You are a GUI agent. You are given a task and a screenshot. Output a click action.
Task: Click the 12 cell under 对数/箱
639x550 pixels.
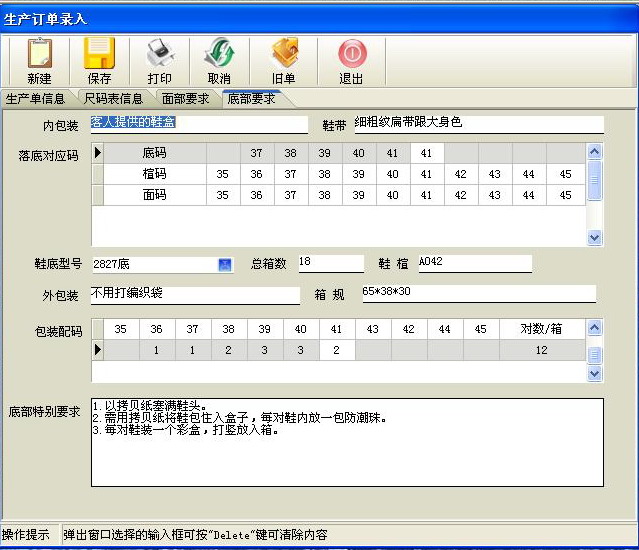pyautogui.click(x=542, y=350)
